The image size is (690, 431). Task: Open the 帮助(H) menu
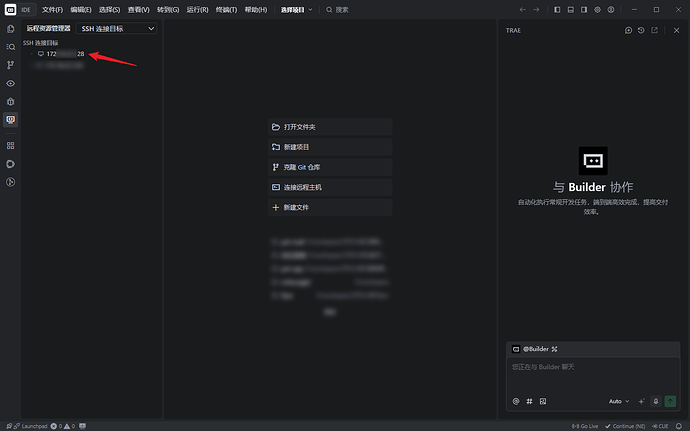point(256,10)
